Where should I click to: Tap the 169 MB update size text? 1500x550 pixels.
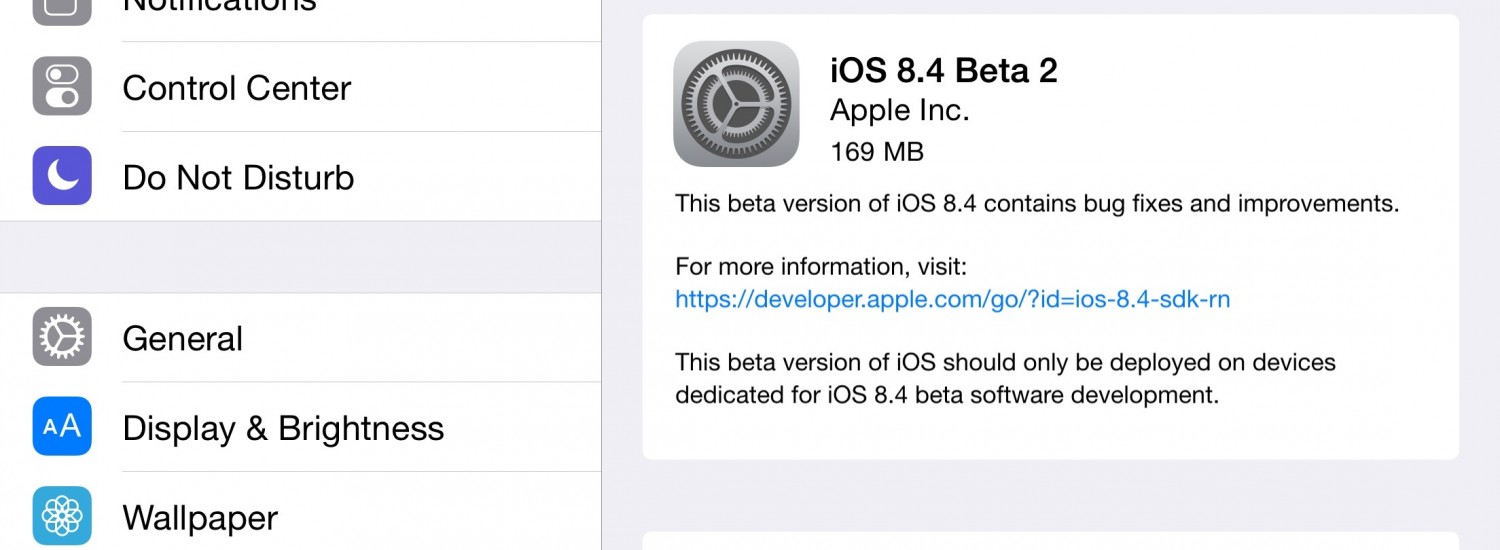point(876,152)
